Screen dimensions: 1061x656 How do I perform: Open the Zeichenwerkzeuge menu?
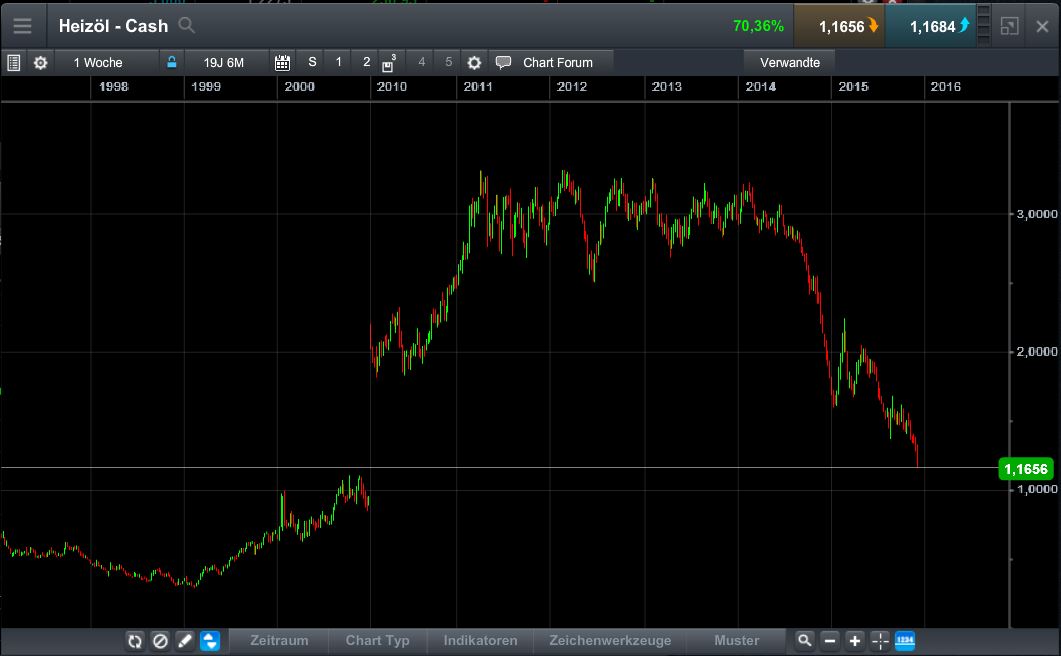[x=610, y=641]
